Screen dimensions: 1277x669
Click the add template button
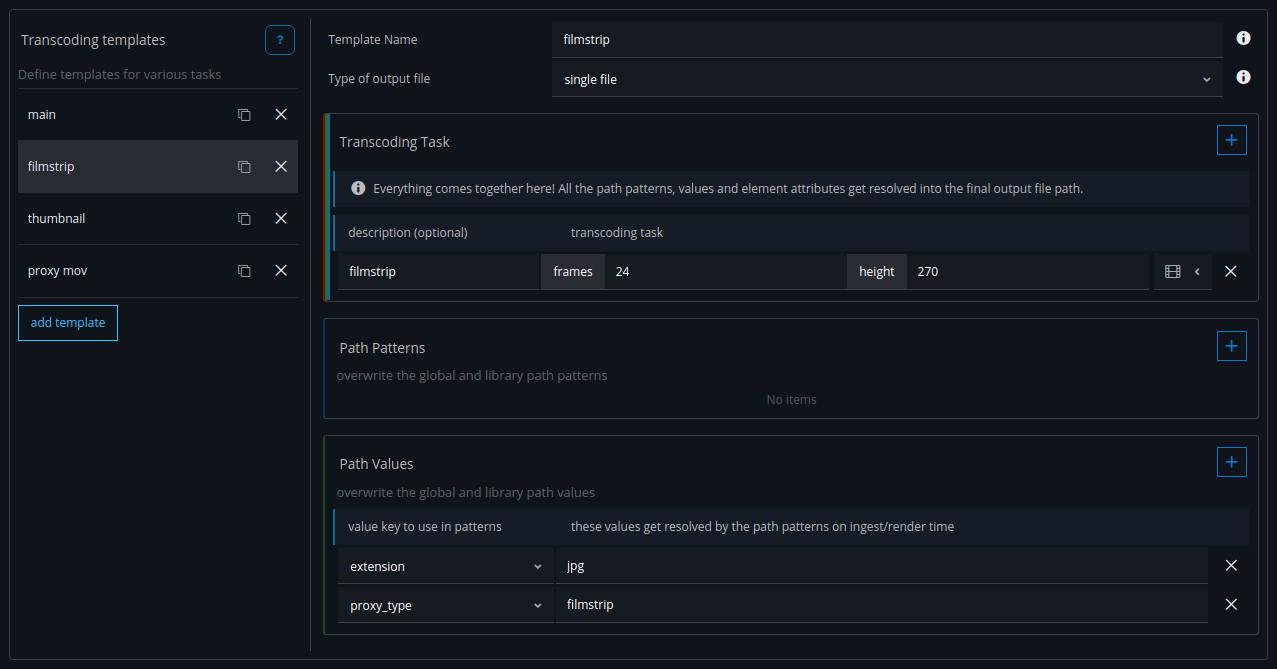pyautogui.click(x=68, y=323)
